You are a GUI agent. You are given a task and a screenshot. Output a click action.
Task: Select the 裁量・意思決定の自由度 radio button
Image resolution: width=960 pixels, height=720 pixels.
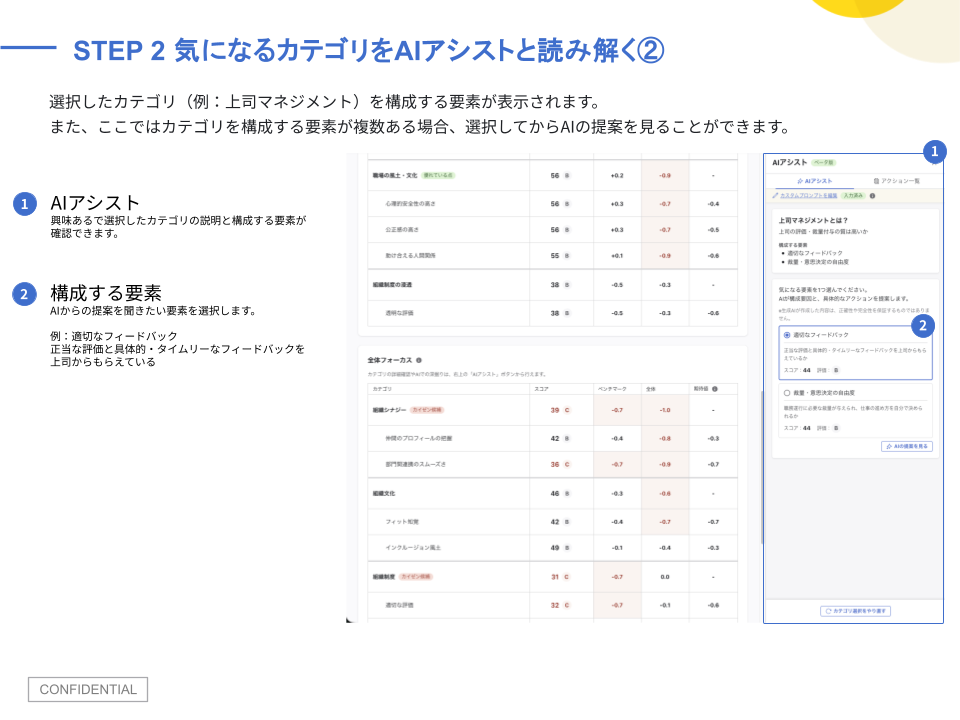click(x=787, y=393)
